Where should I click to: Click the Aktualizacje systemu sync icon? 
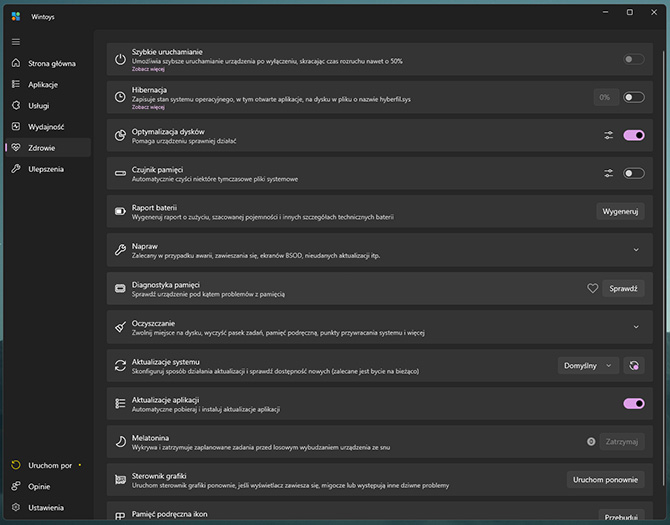point(120,366)
